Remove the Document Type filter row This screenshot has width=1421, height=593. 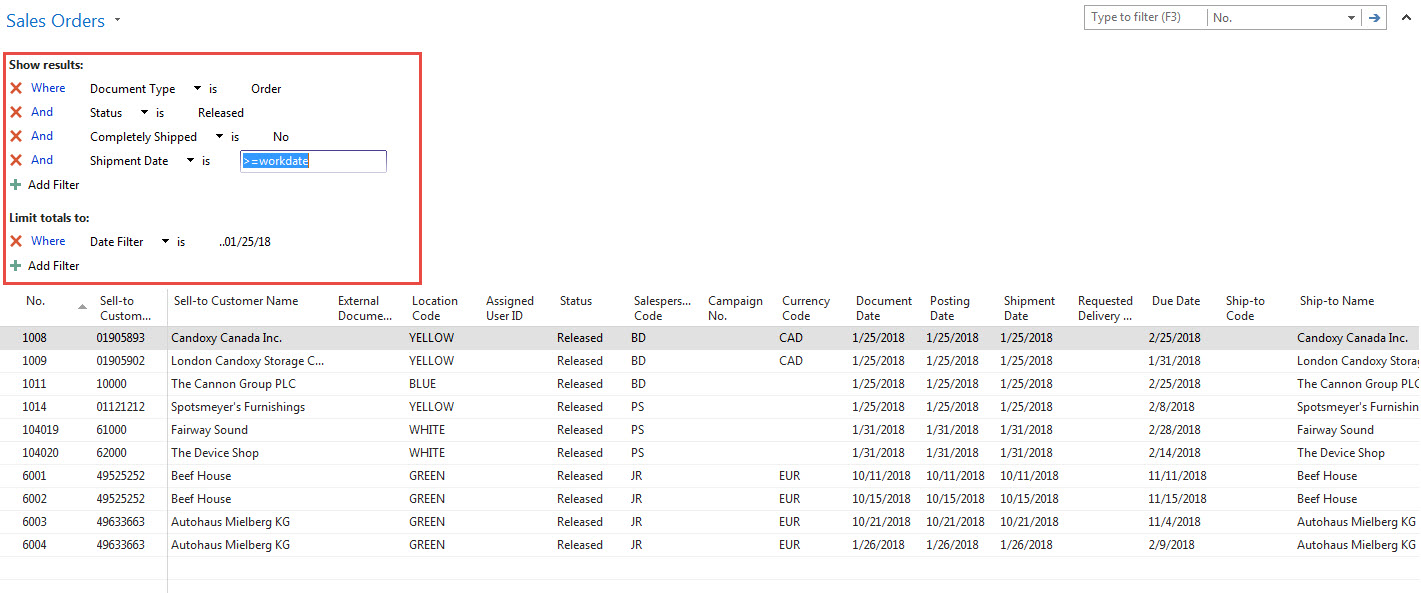(x=14, y=88)
